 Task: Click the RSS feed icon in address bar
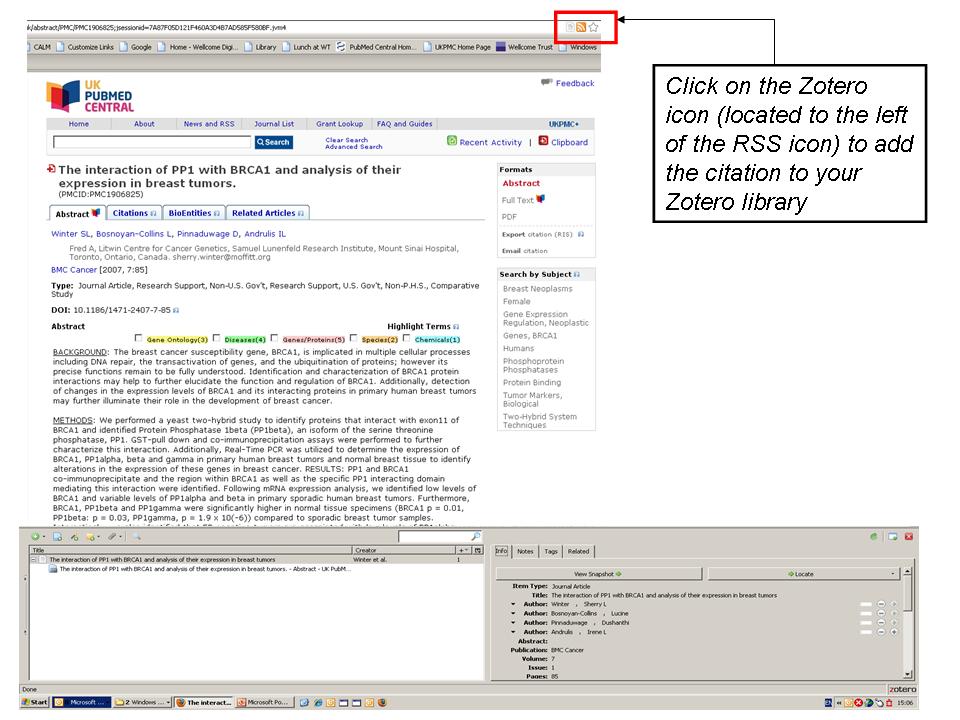coord(581,27)
